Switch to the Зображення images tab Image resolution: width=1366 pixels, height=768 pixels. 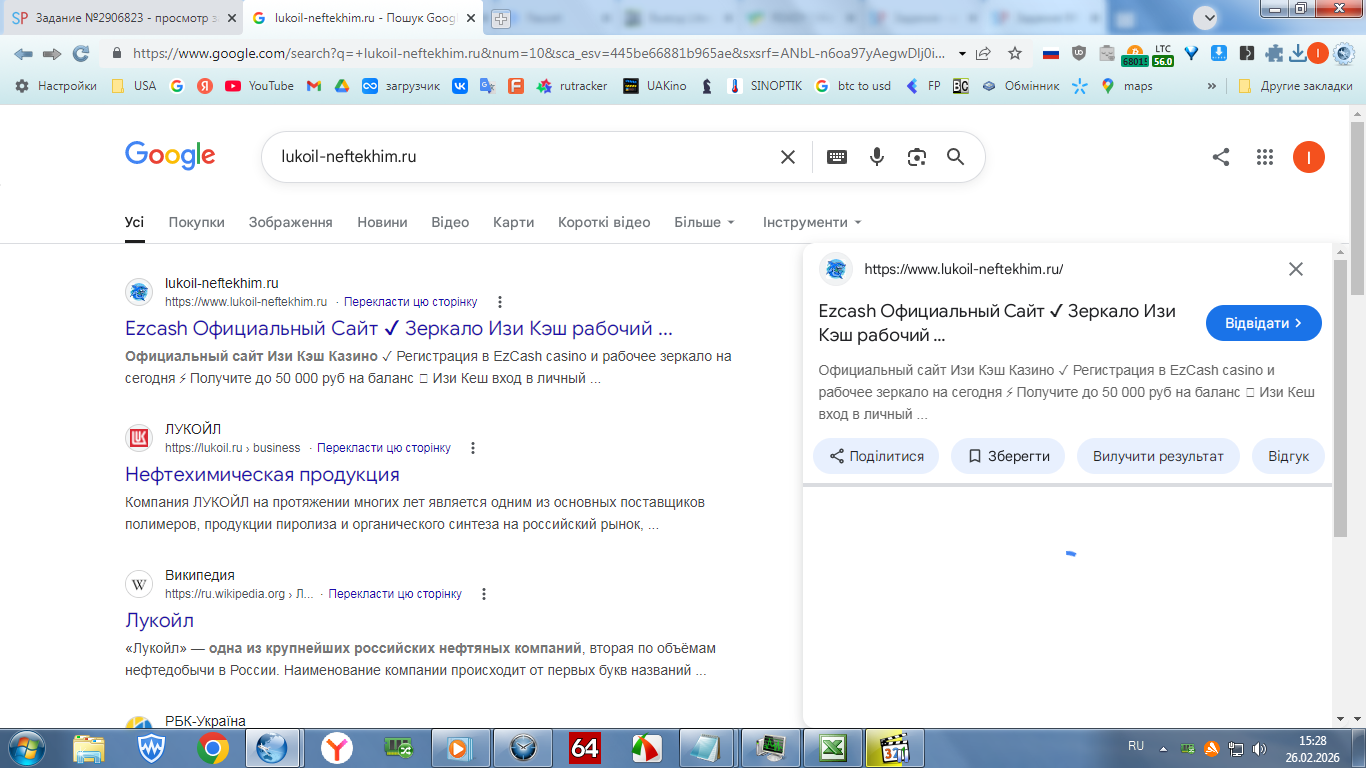point(291,222)
